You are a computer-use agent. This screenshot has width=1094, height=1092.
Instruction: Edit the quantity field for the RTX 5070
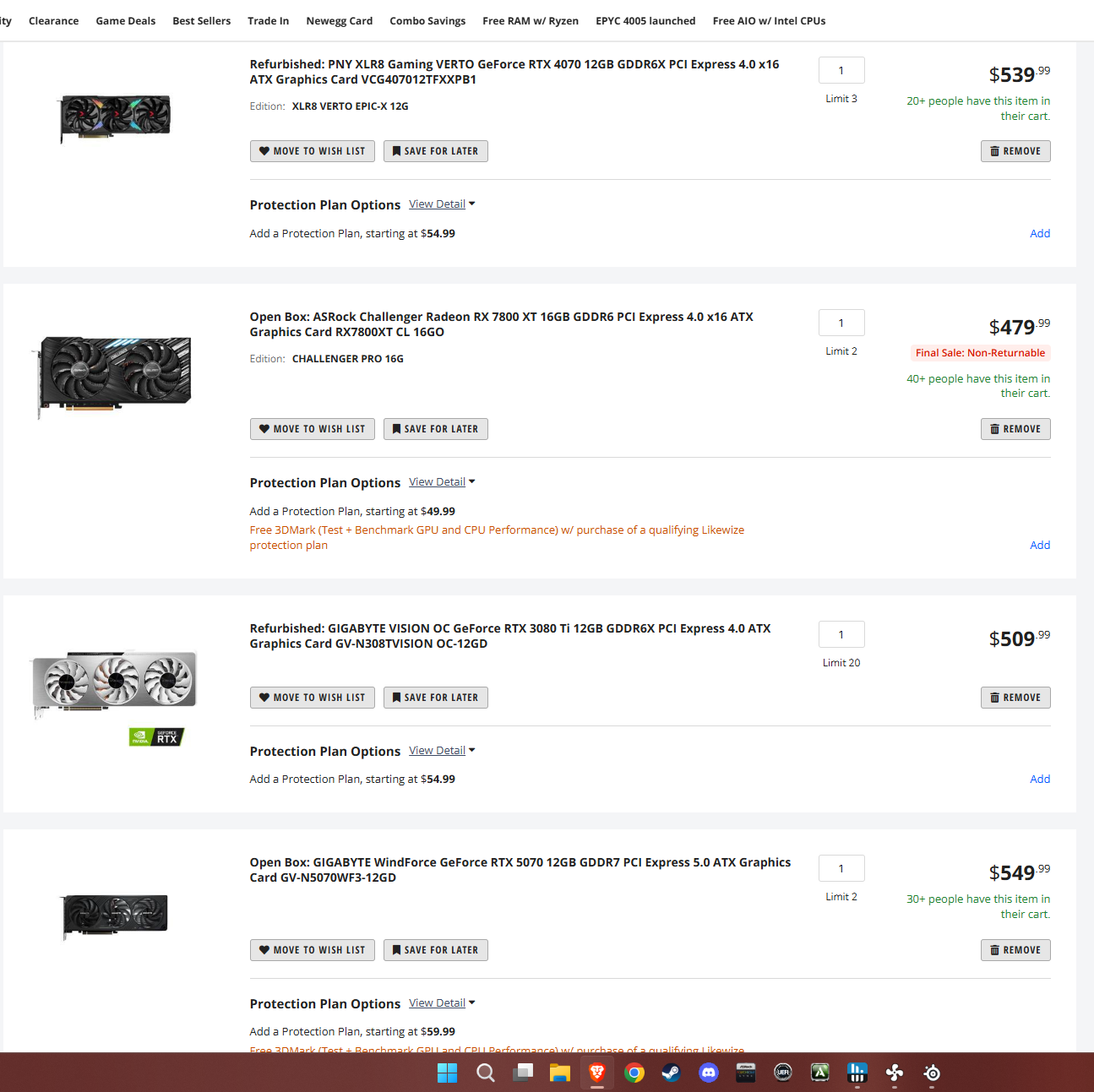coord(841,868)
